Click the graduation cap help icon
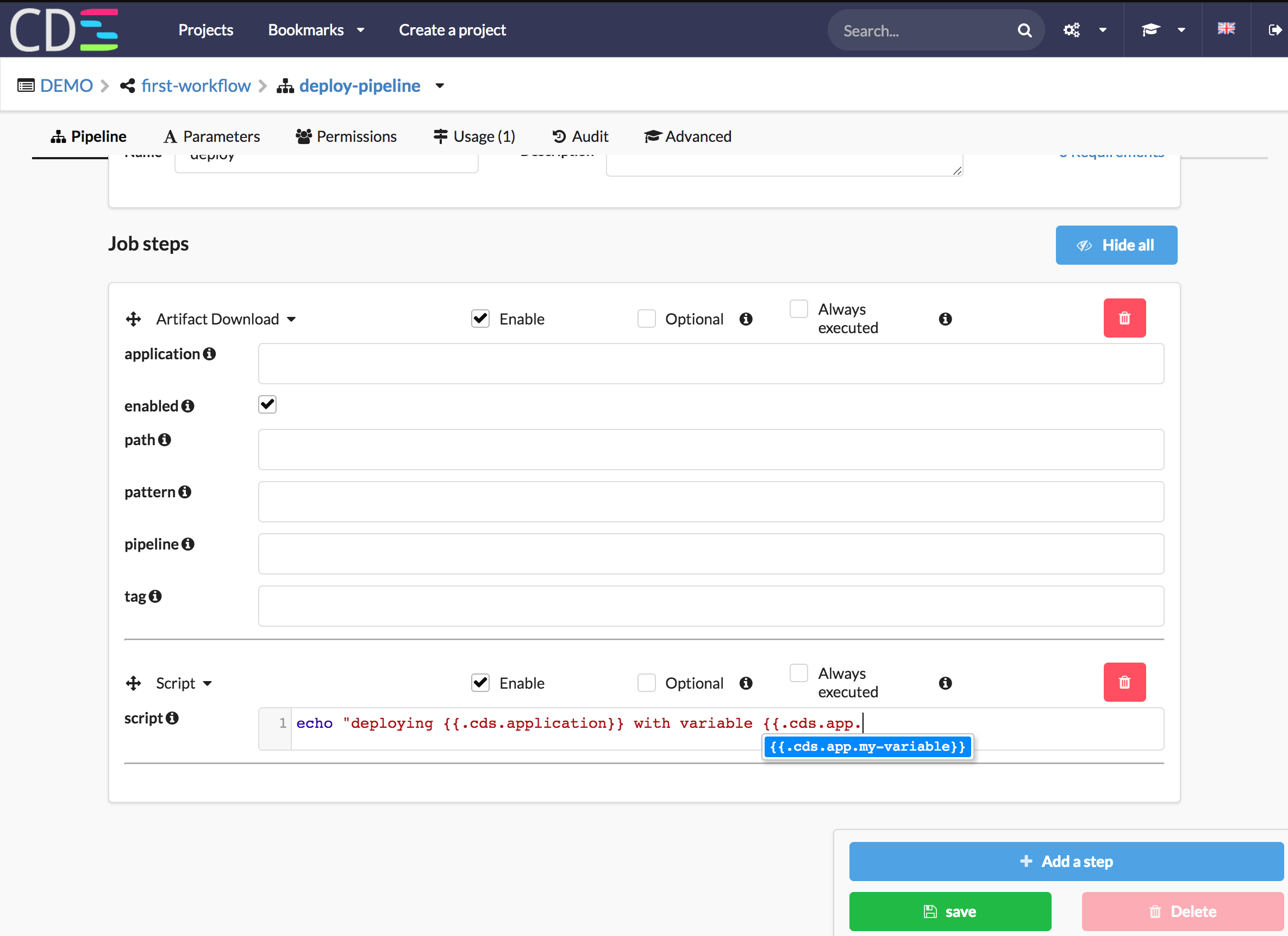The height and width of the screenshot is (936, 1288). pyautogui.click(x=1151, y=30)
